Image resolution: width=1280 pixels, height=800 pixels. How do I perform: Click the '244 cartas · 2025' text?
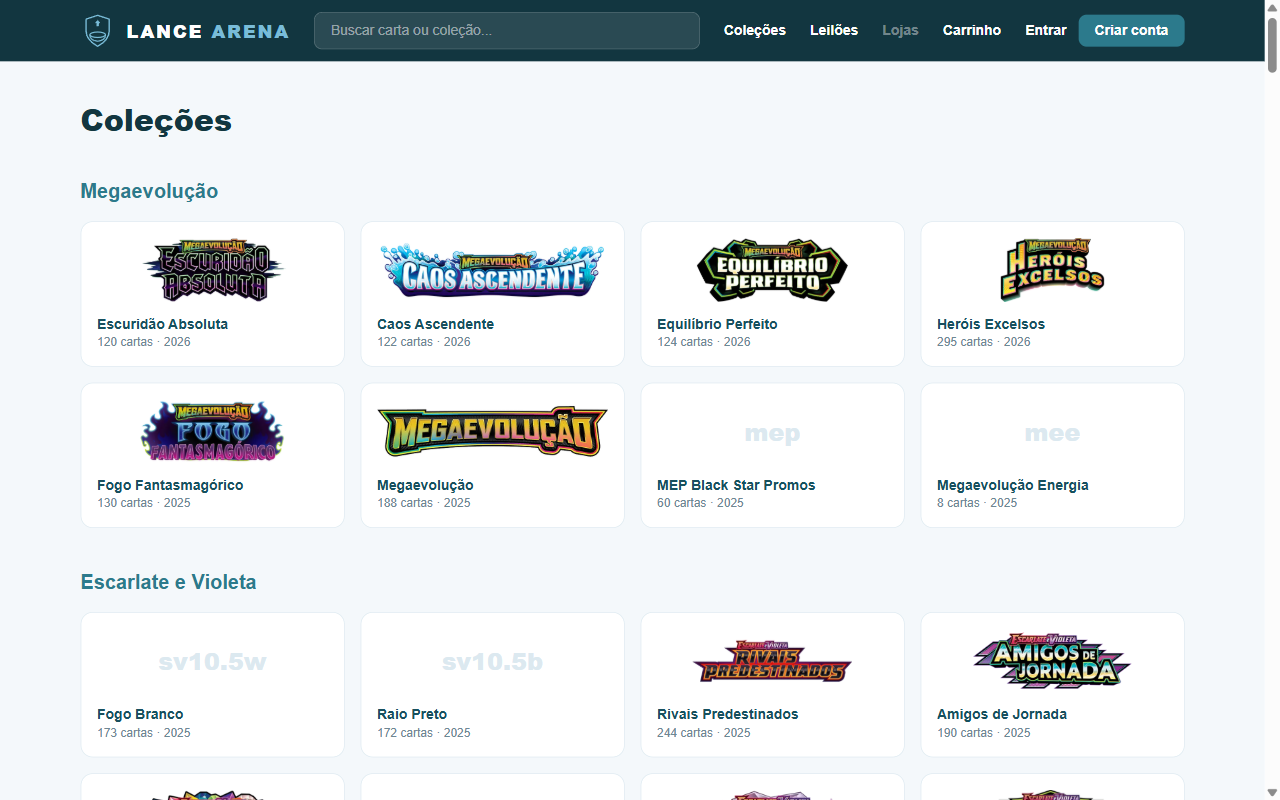[704, 733]
